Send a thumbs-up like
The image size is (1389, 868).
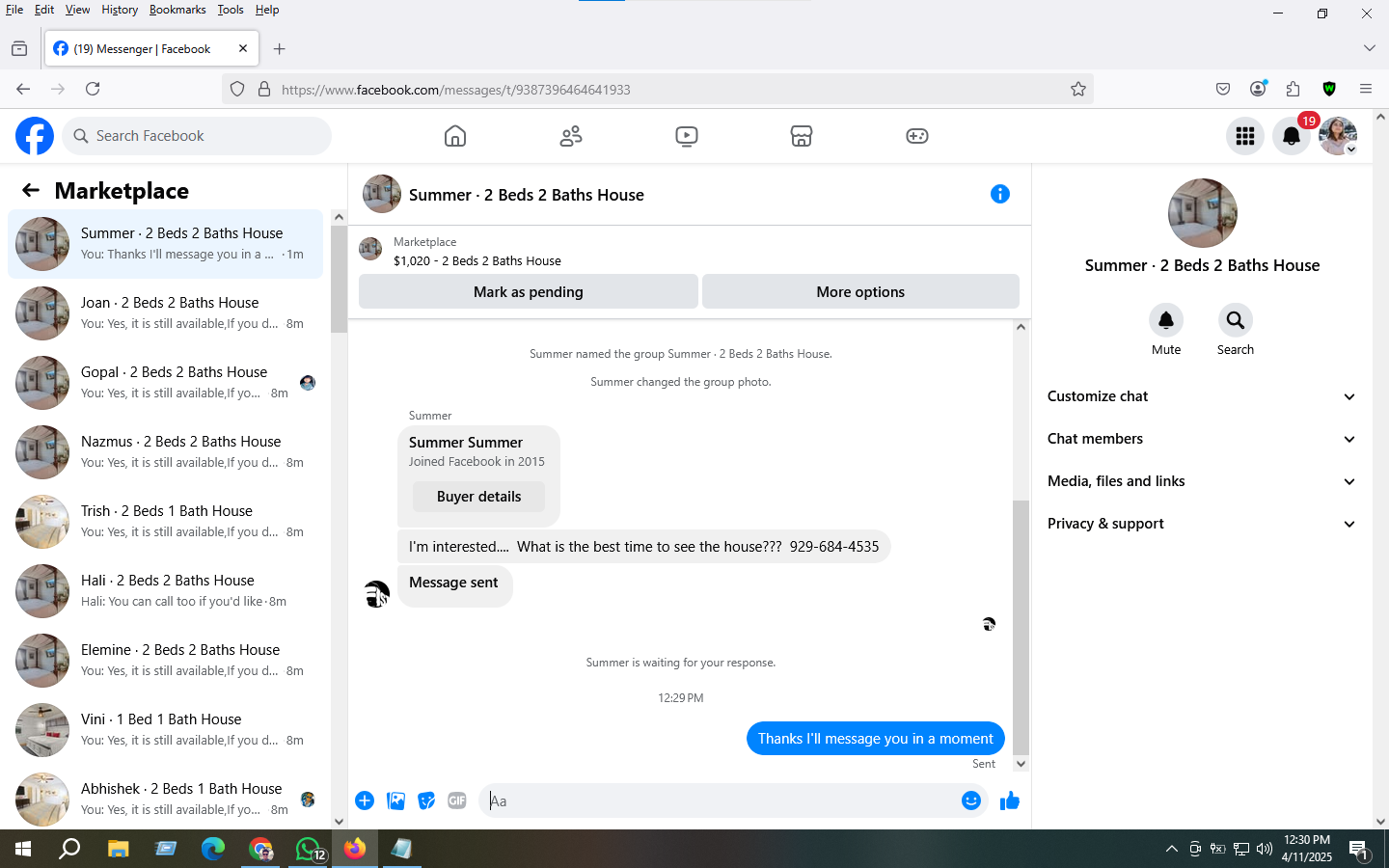pos(1010,800)
